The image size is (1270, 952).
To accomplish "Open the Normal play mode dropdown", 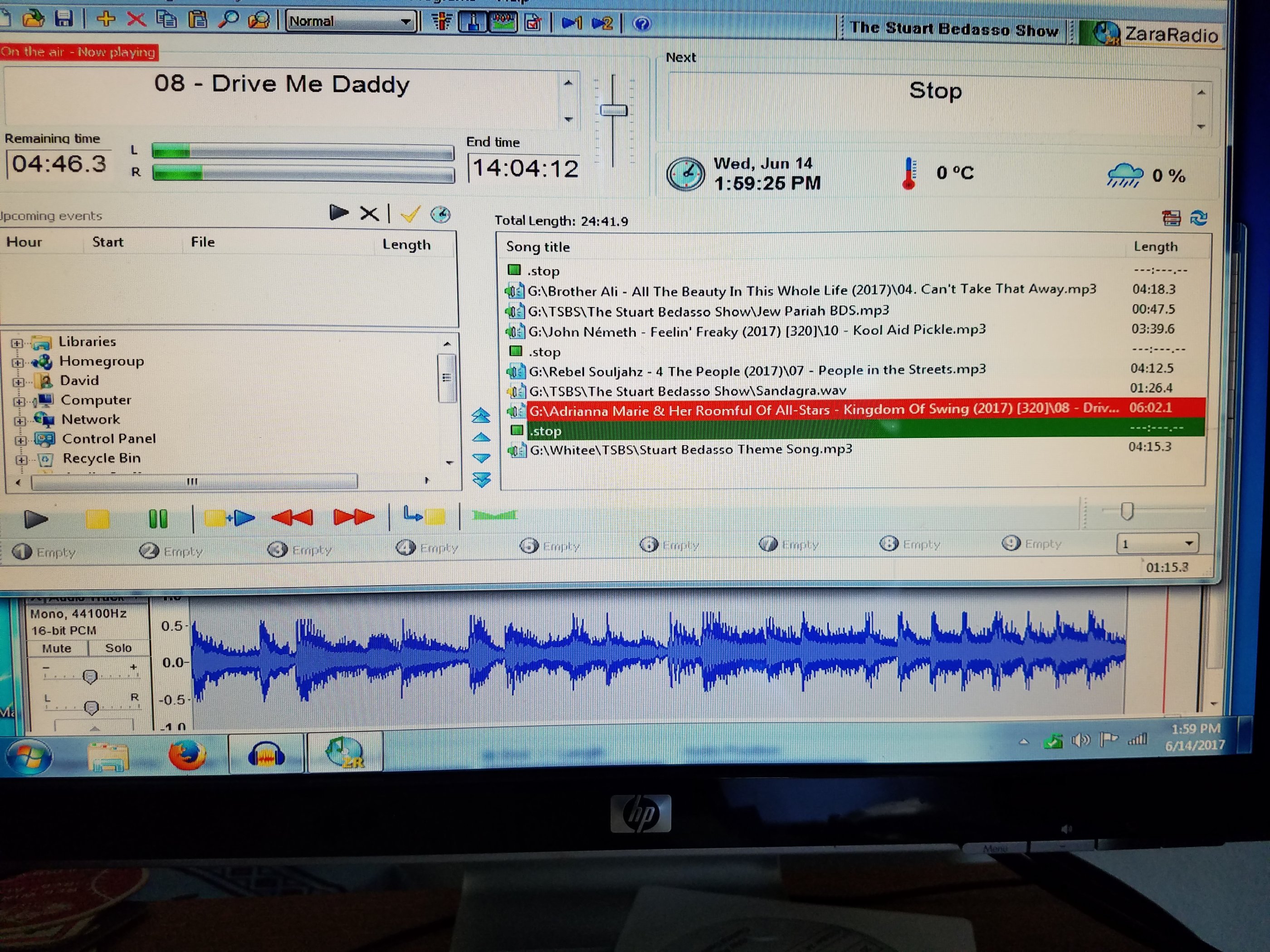I will (x=405, y=22).
